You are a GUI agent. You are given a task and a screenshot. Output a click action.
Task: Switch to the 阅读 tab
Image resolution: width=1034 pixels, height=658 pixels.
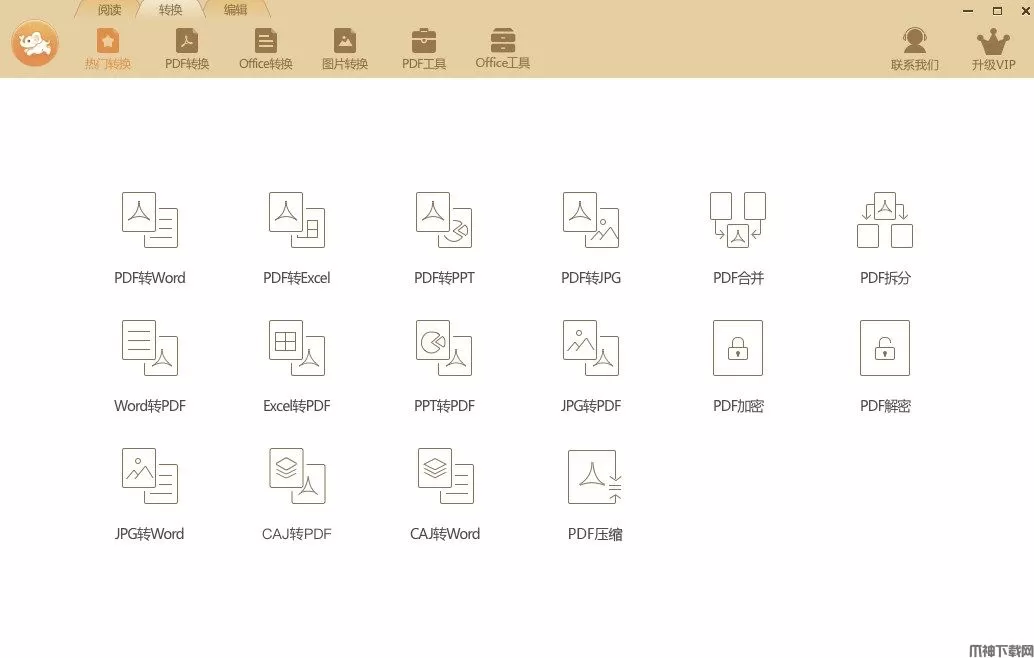click(x=109, y=9)
